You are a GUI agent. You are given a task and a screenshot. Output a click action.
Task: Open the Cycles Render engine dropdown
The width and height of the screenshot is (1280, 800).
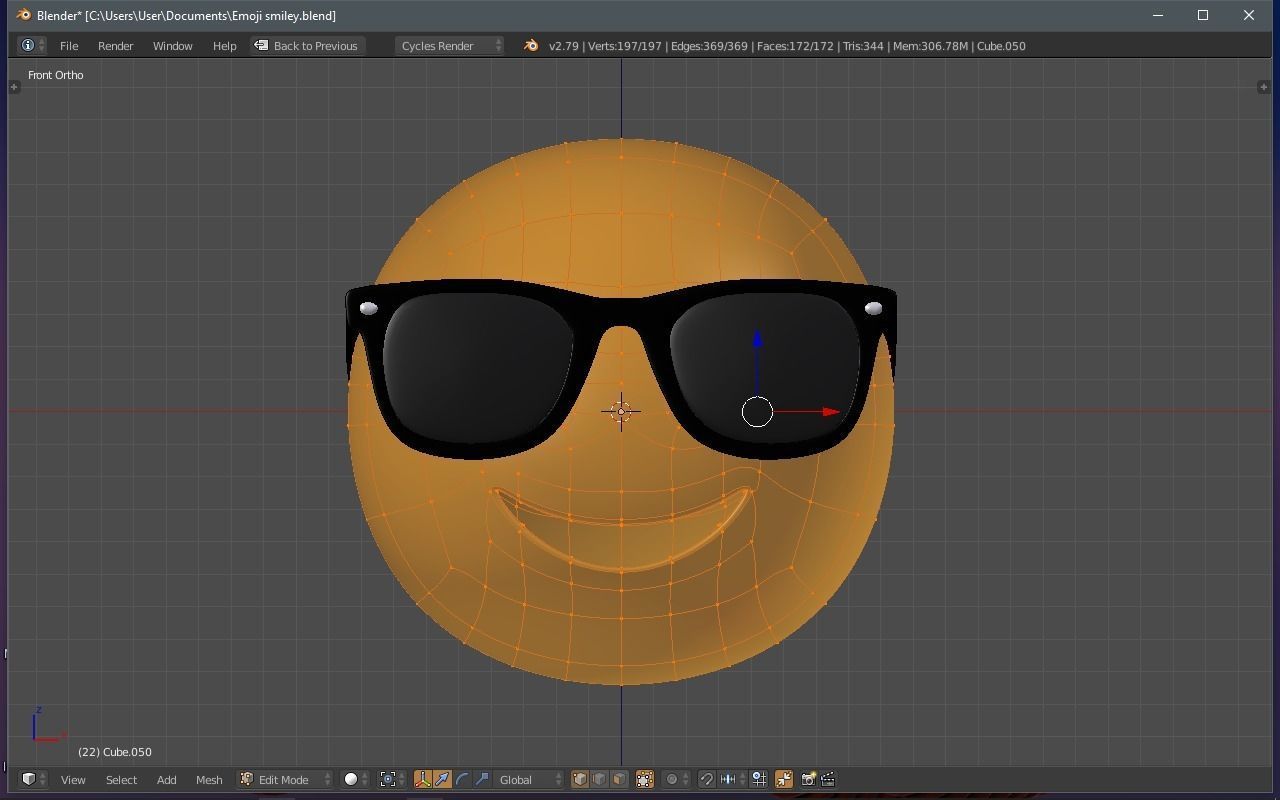(x=449, y=46)
